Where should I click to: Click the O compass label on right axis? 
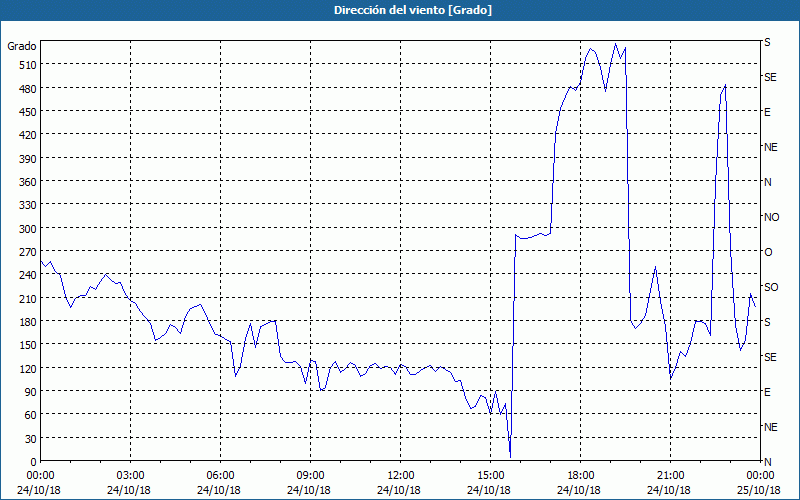tap(768, 252)
